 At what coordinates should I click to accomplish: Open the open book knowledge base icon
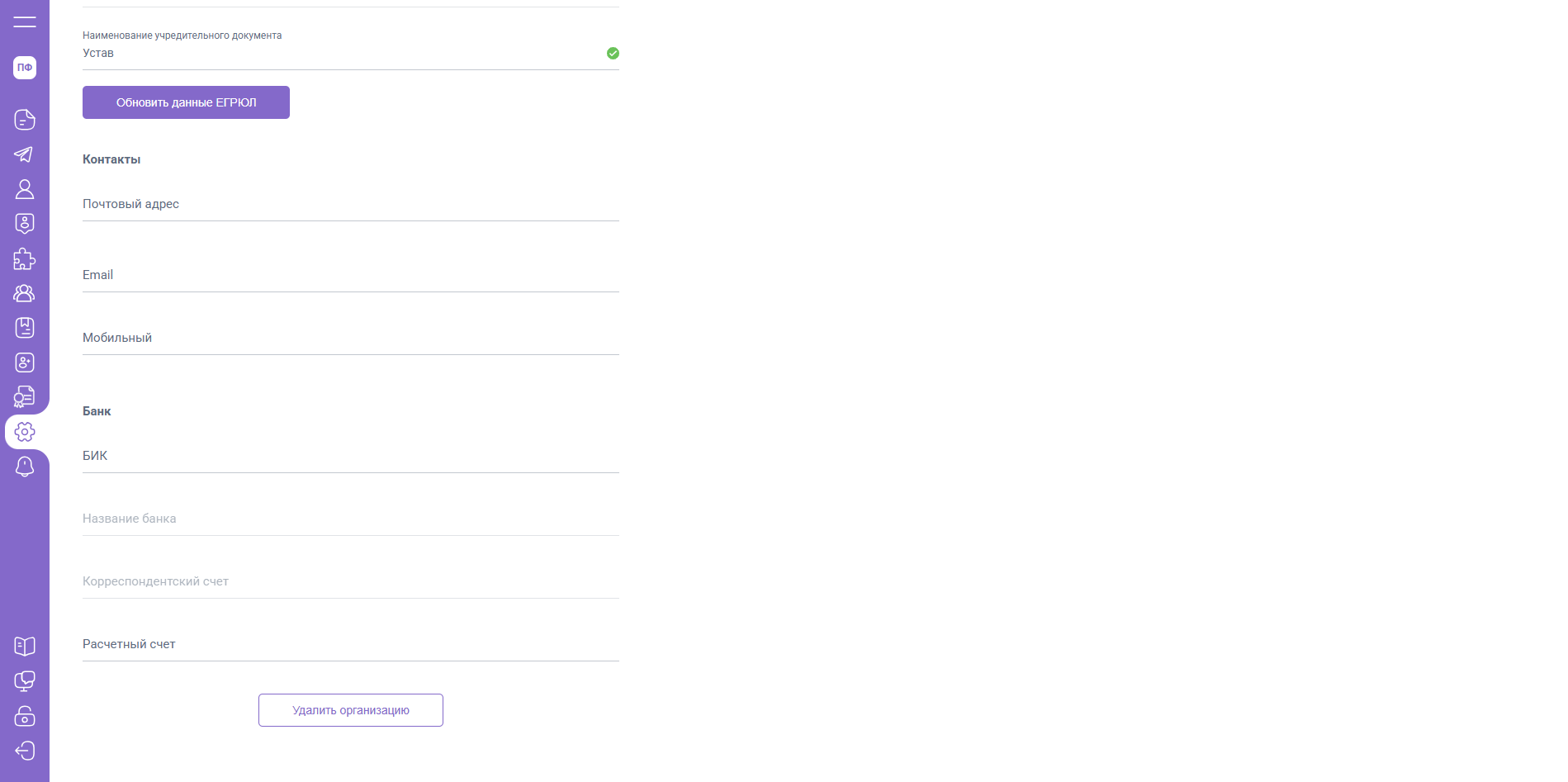pyautogui.click(x=25, y=646)
